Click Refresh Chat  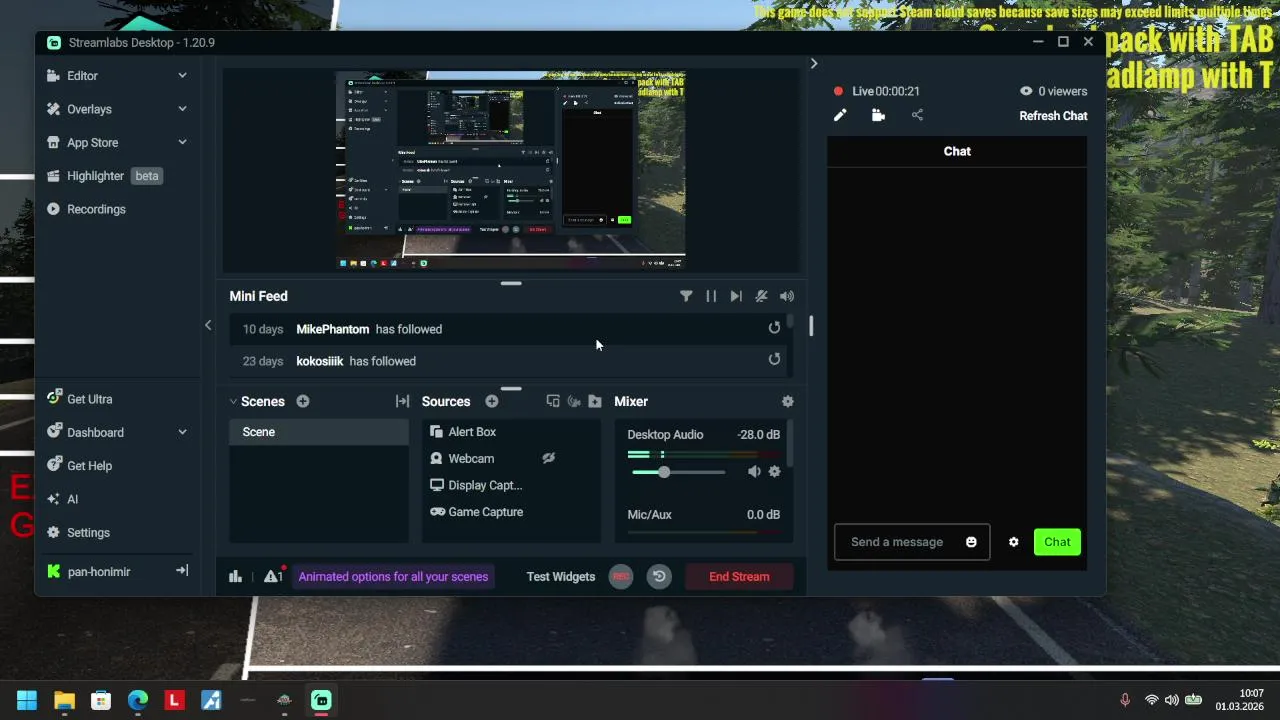click(x=1053, y=116)
